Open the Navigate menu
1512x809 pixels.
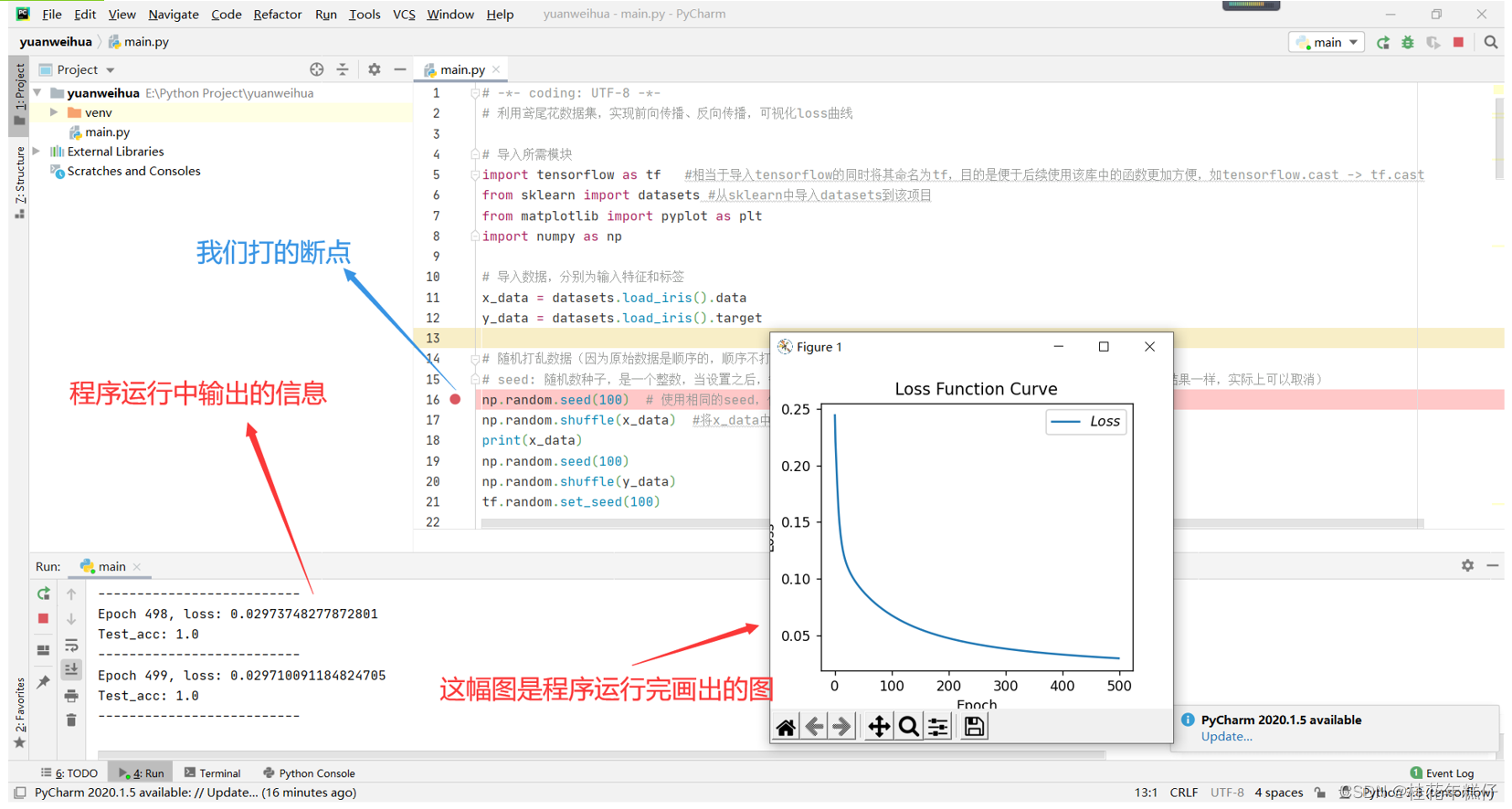pos(174,15)
